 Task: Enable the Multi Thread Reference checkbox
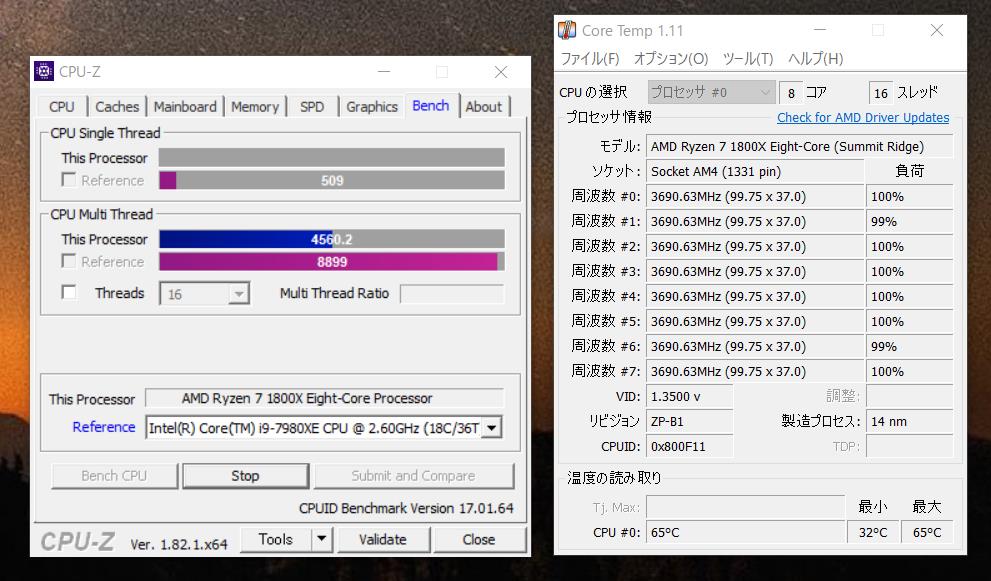click(x=68, y=261)
